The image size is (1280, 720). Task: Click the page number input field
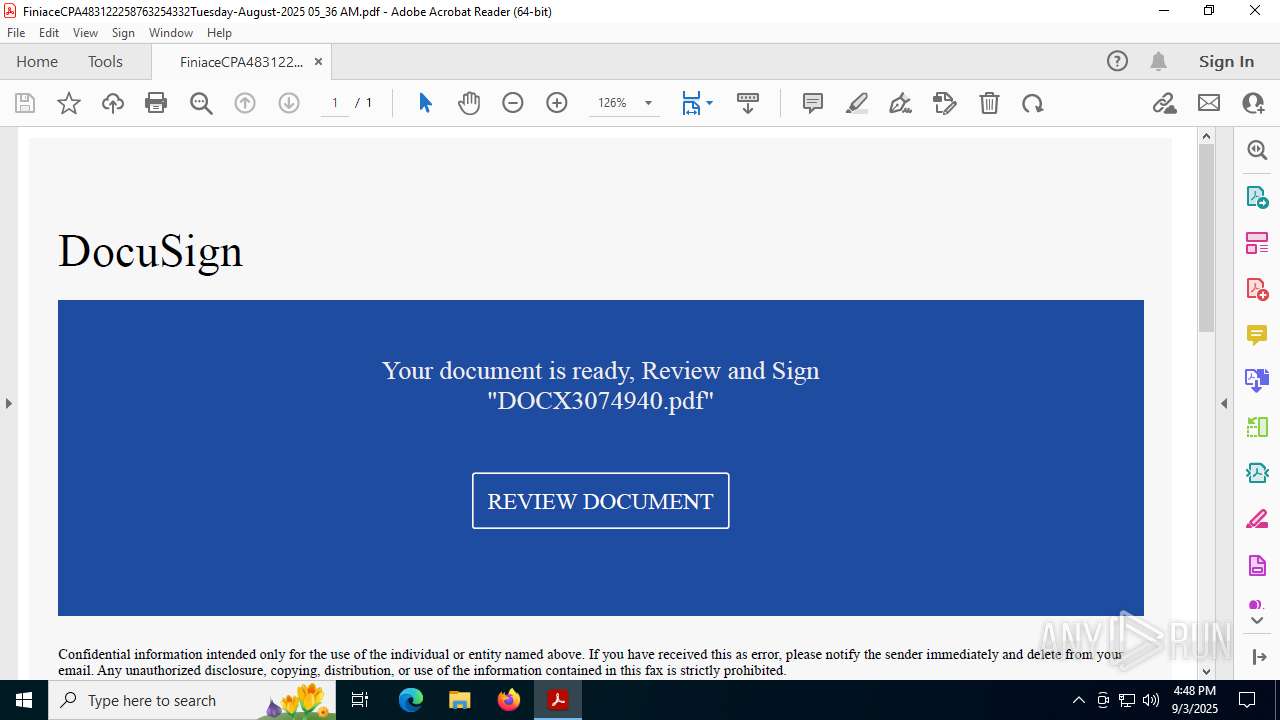335,103
